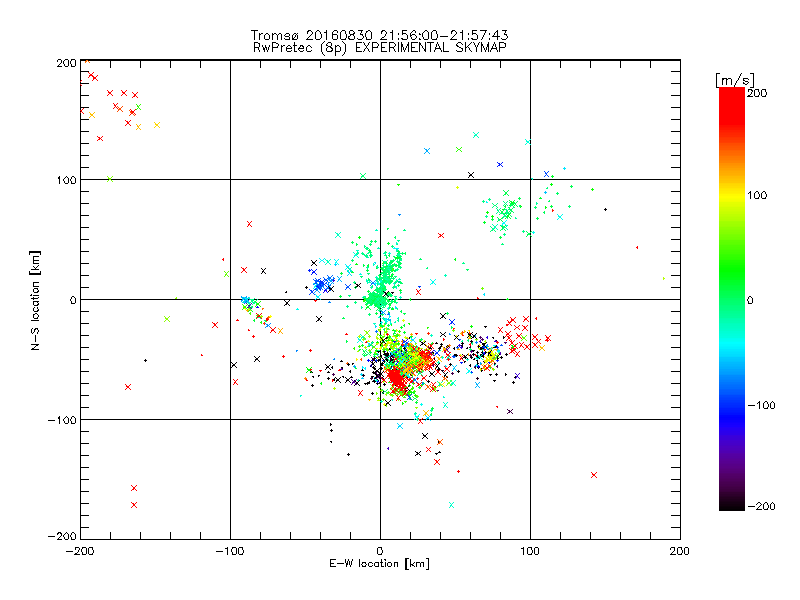Click the colorbar tick label '100'

[757, 195]
